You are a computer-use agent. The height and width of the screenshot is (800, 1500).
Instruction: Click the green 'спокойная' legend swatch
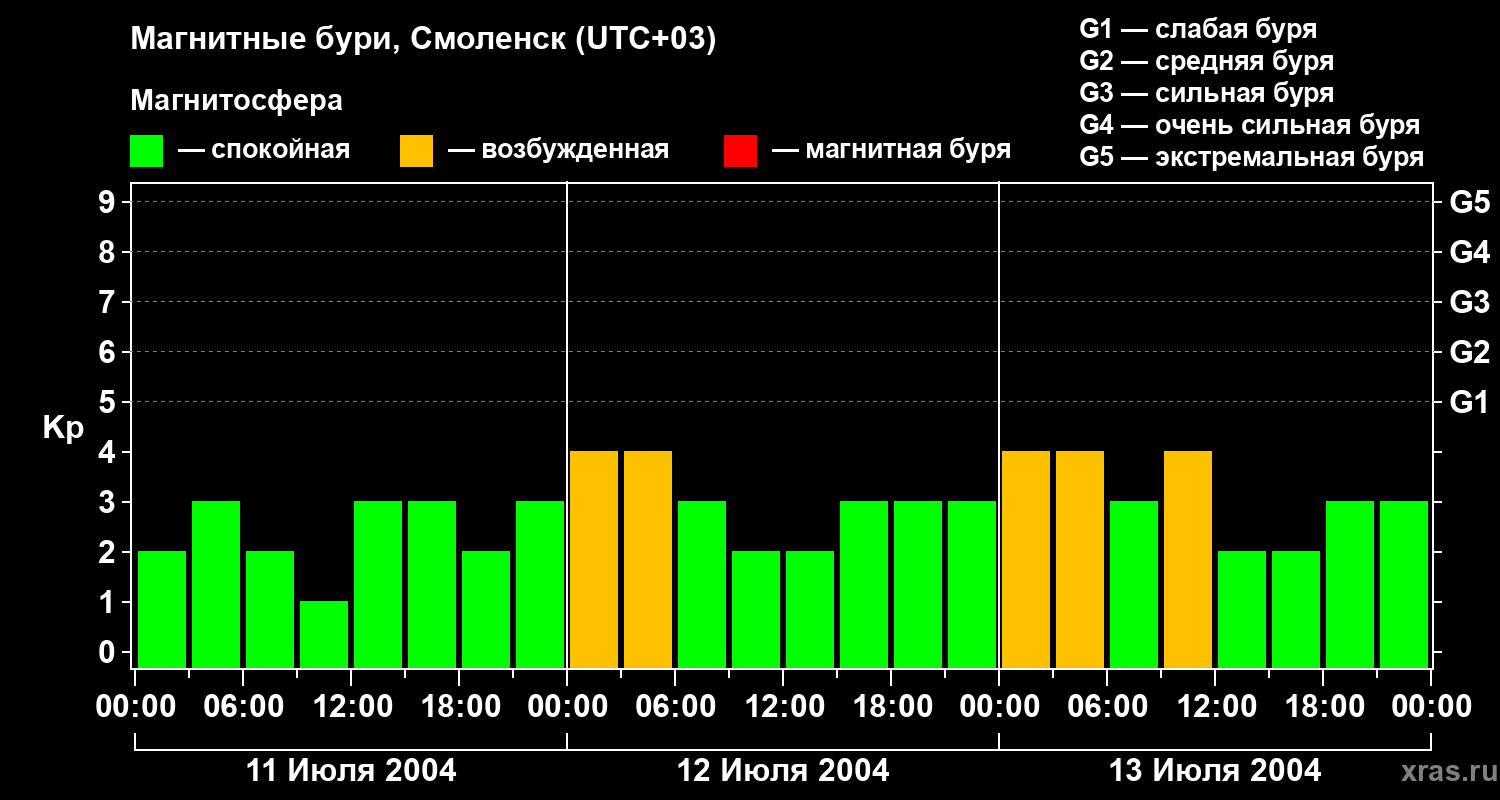click(146, 151)
